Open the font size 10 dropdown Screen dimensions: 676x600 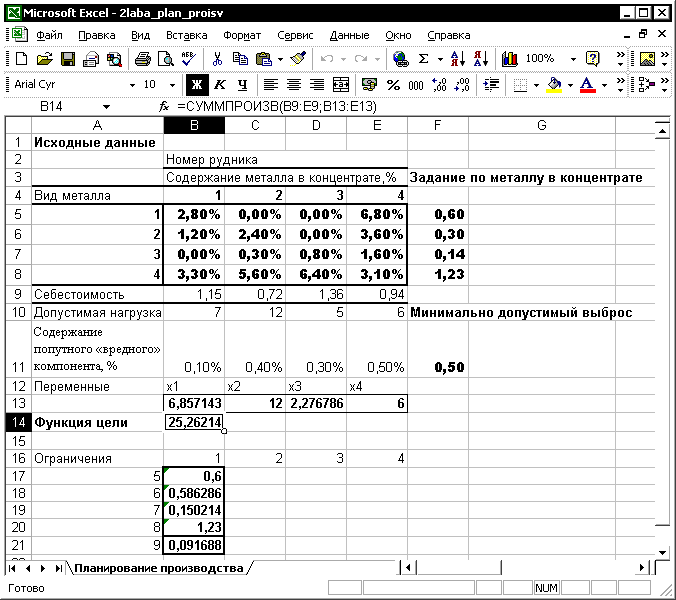click(x=172, y=85)
